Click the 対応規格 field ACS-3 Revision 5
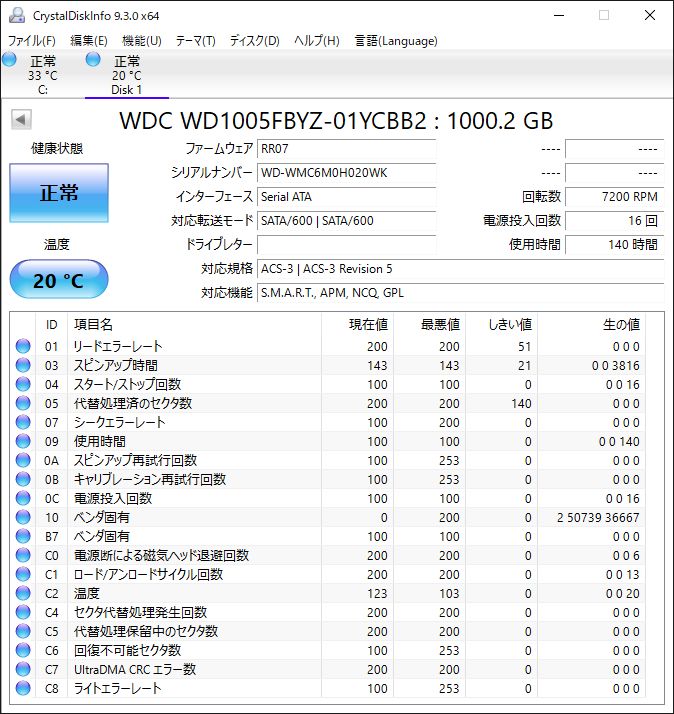Screen dimensions: 674x714 click(460, 269)
